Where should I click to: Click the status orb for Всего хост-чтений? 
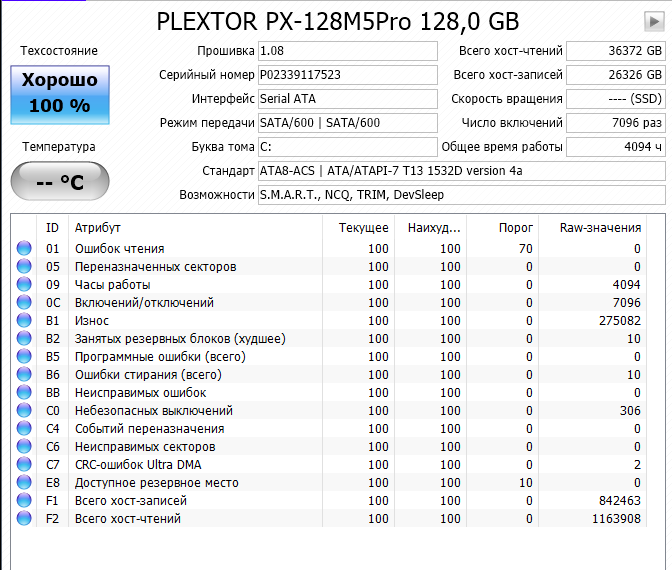(x=24, y=519)
